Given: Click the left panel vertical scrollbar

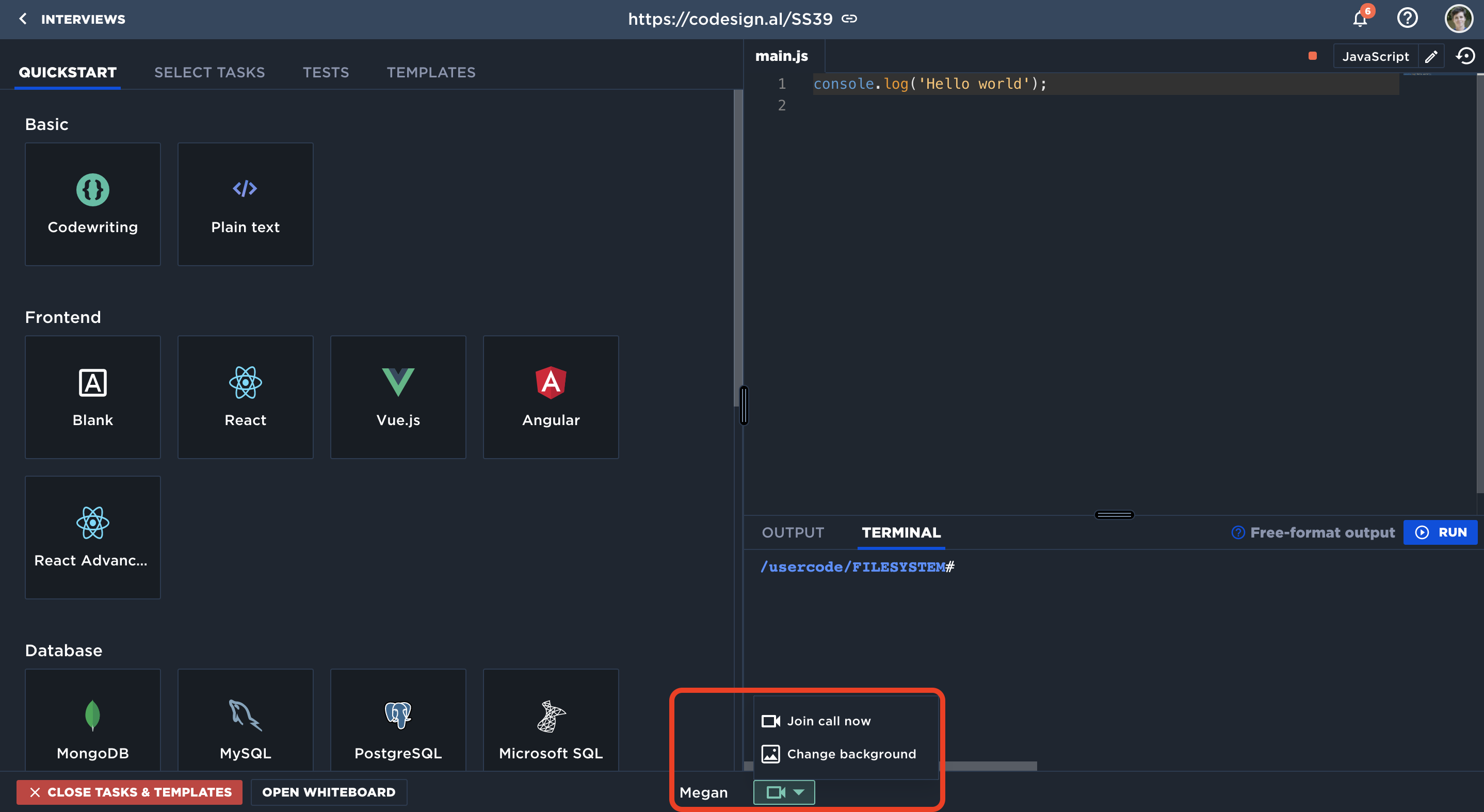Looking at the screenshot, I should tap(738, 248).
